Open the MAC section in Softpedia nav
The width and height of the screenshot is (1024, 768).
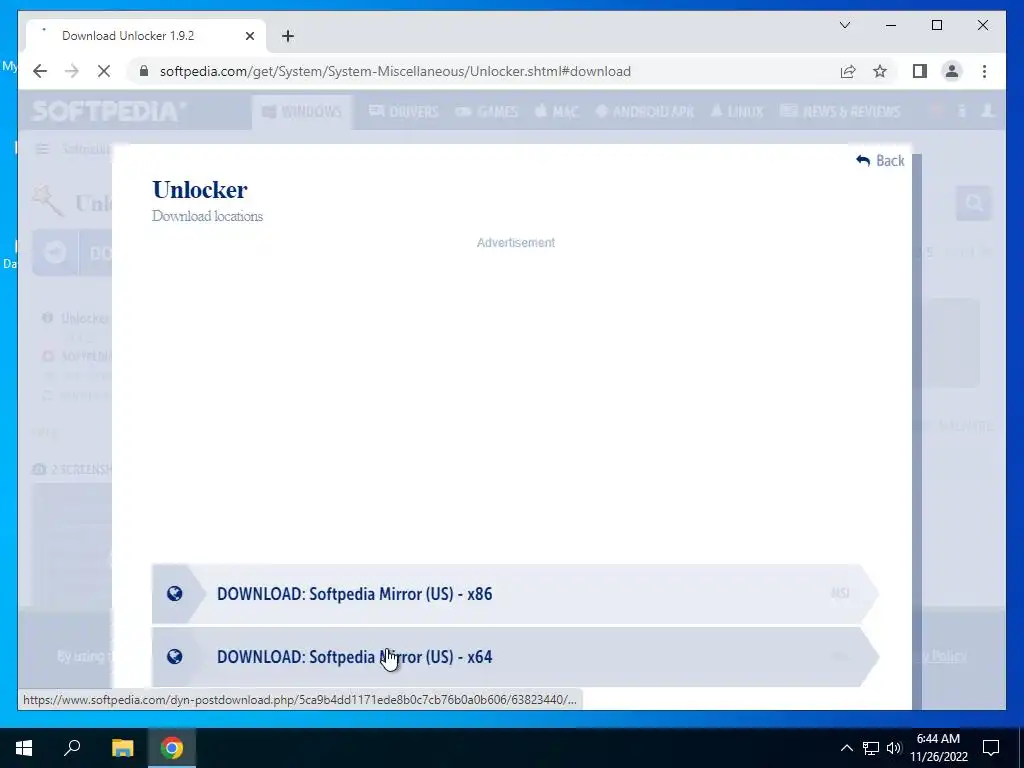point(556,112)
